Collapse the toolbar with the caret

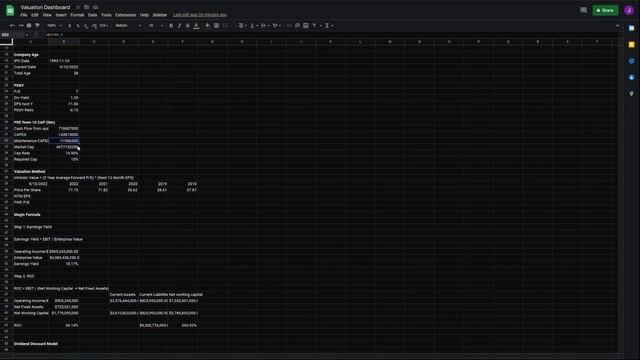[x=618, y=26]
